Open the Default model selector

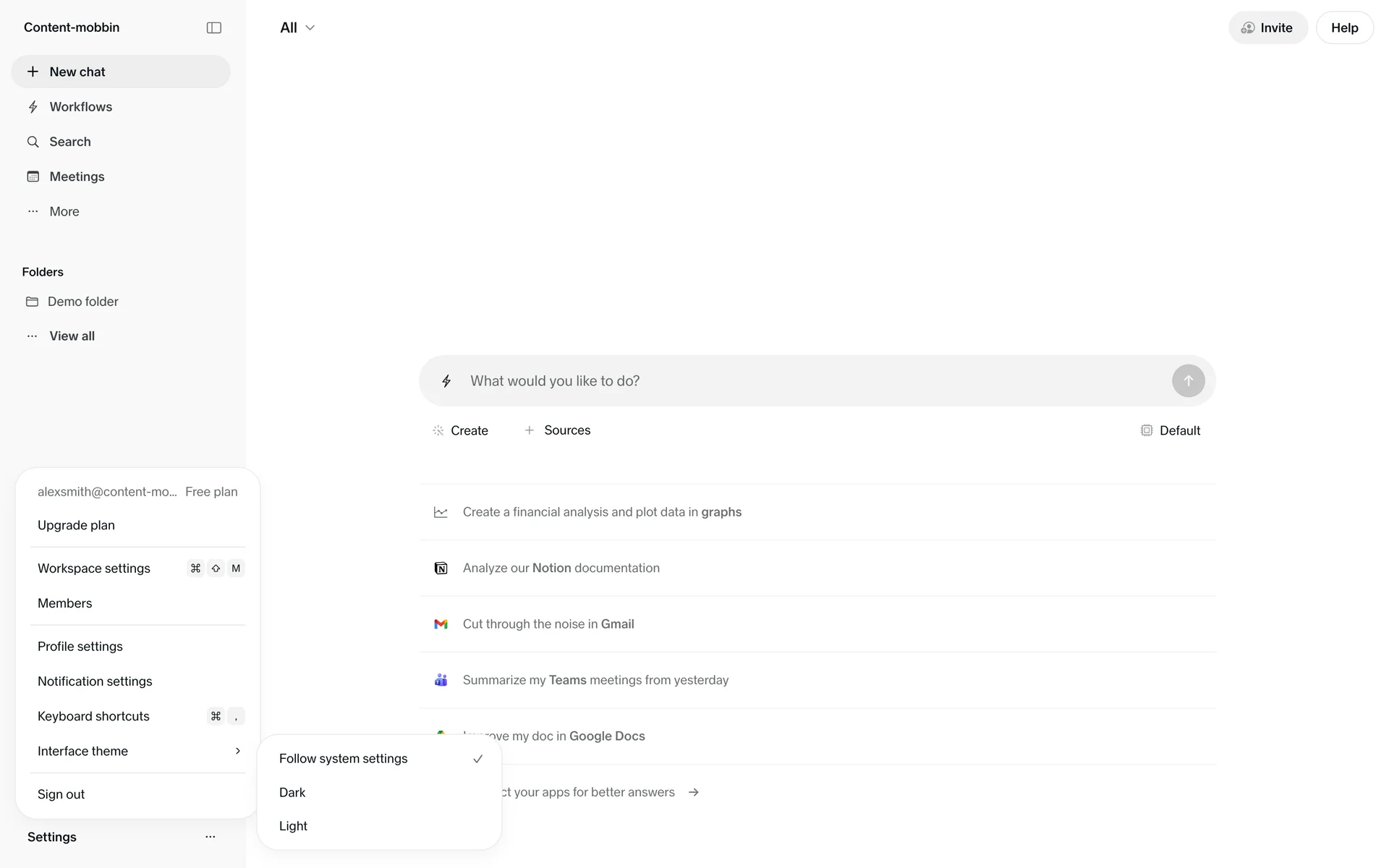tap(1170, 430)
